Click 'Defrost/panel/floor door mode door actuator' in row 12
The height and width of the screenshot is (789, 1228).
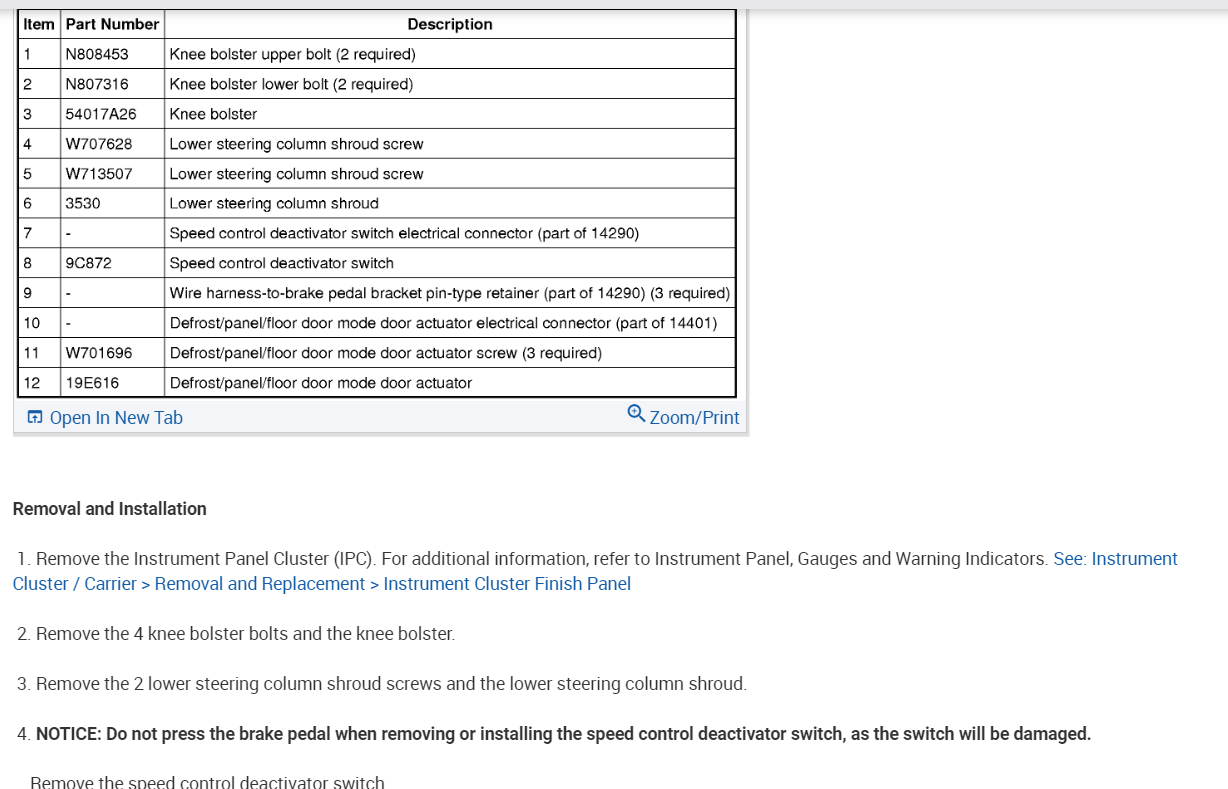(x=321, y=383)
